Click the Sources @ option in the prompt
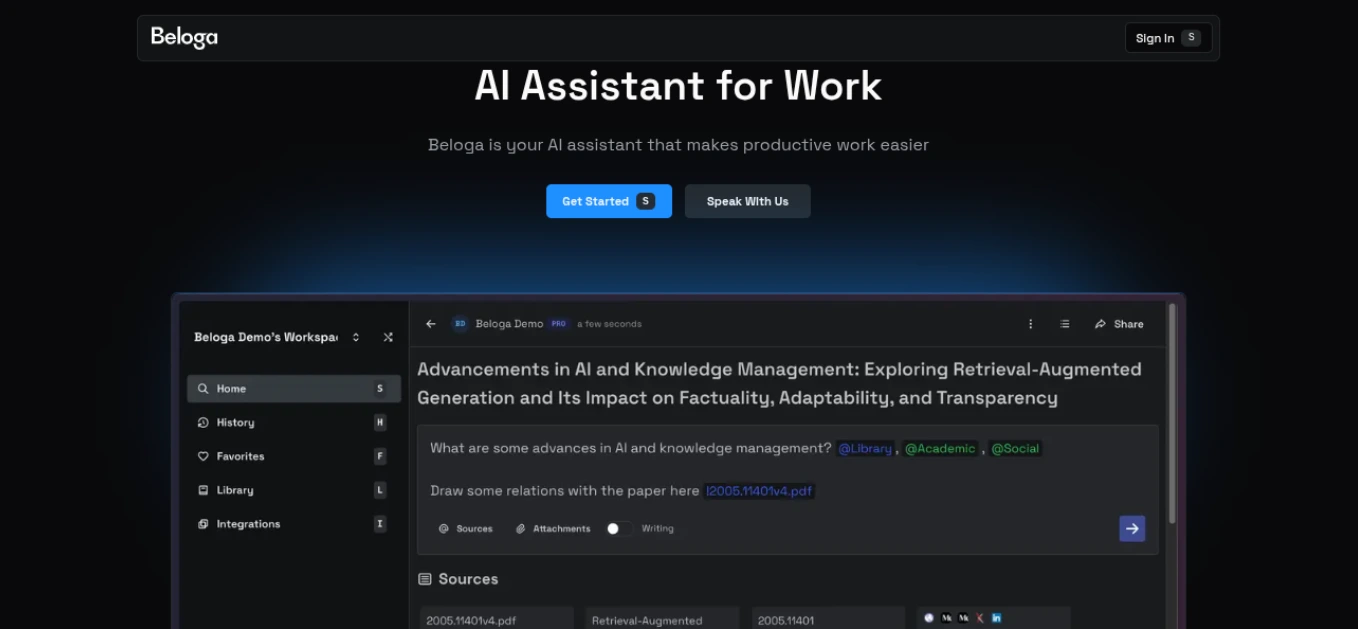The image size is (1358, 629). [466, 529]
